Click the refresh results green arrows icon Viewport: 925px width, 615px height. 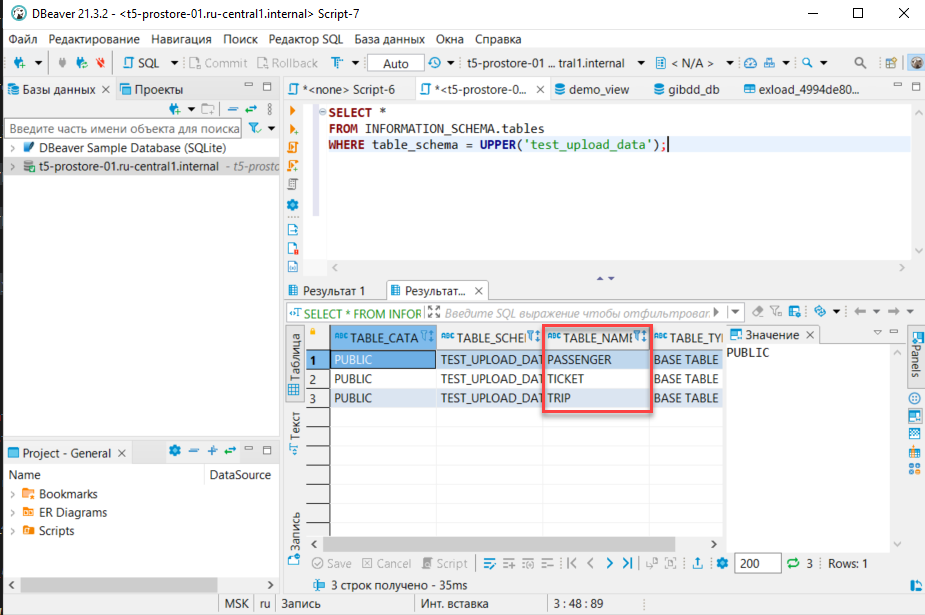click(793, 564)
